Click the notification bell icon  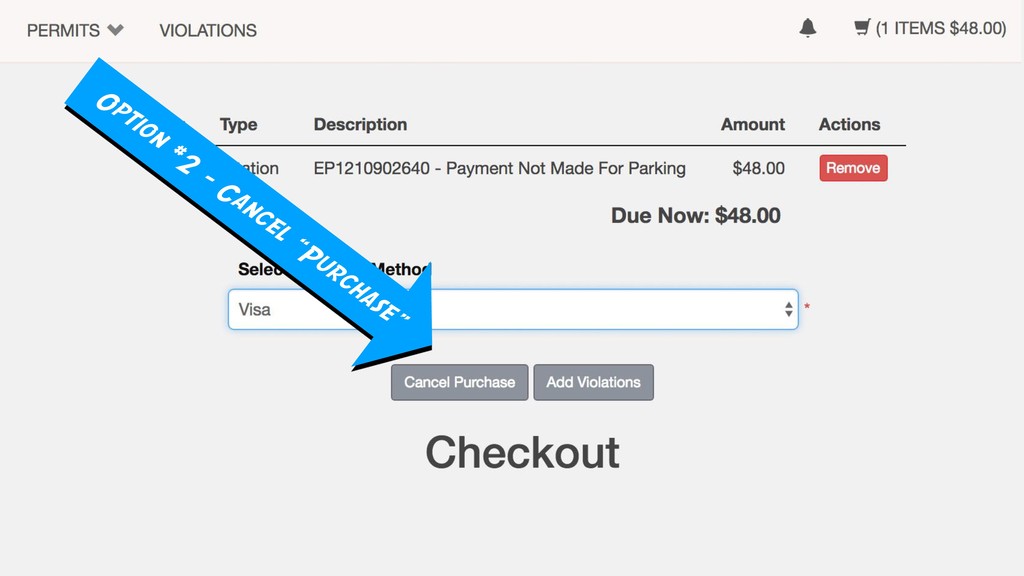pos(808,28)
